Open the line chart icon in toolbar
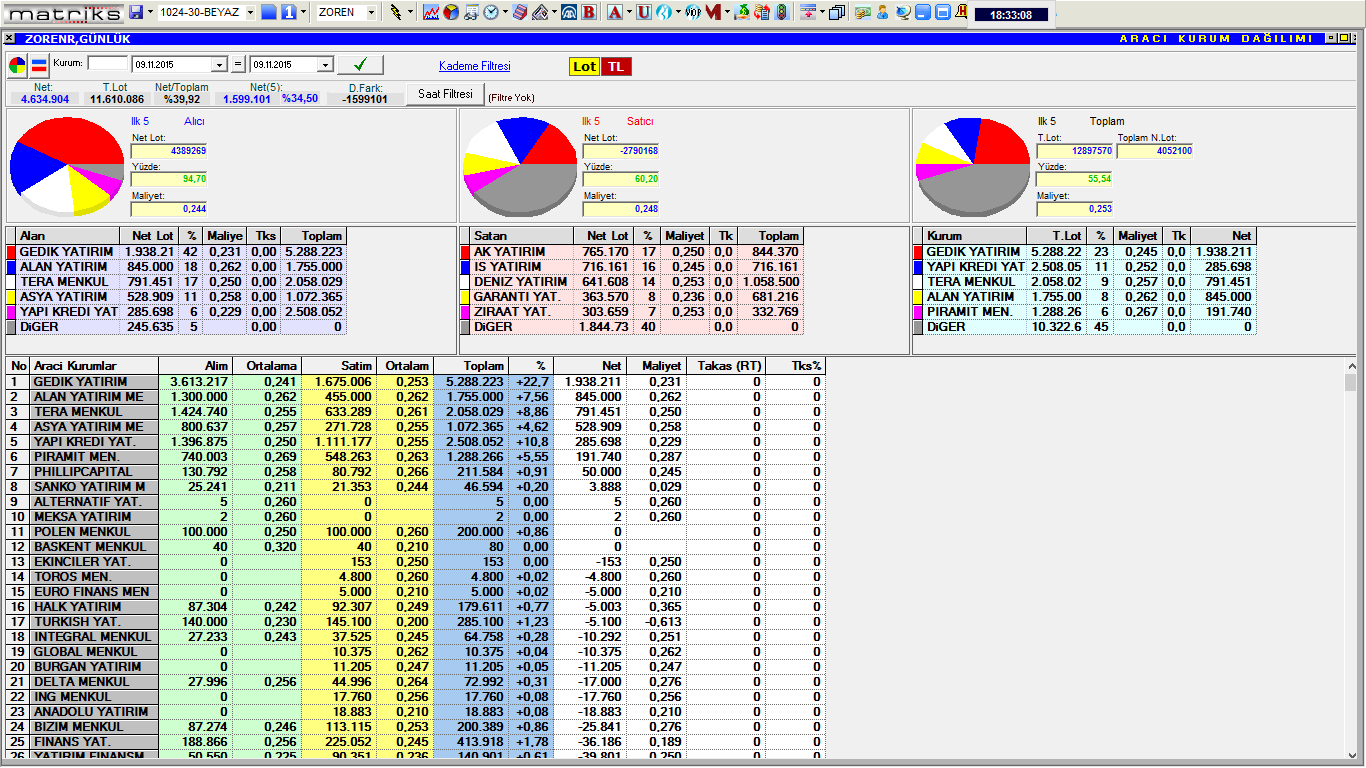 (x=431, y=13)
